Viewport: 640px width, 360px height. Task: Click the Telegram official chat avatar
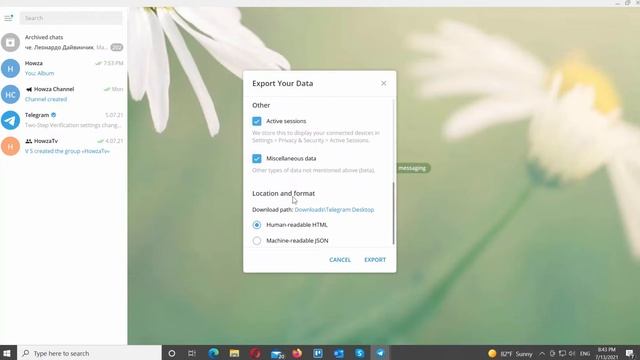(x=10, y=120)
